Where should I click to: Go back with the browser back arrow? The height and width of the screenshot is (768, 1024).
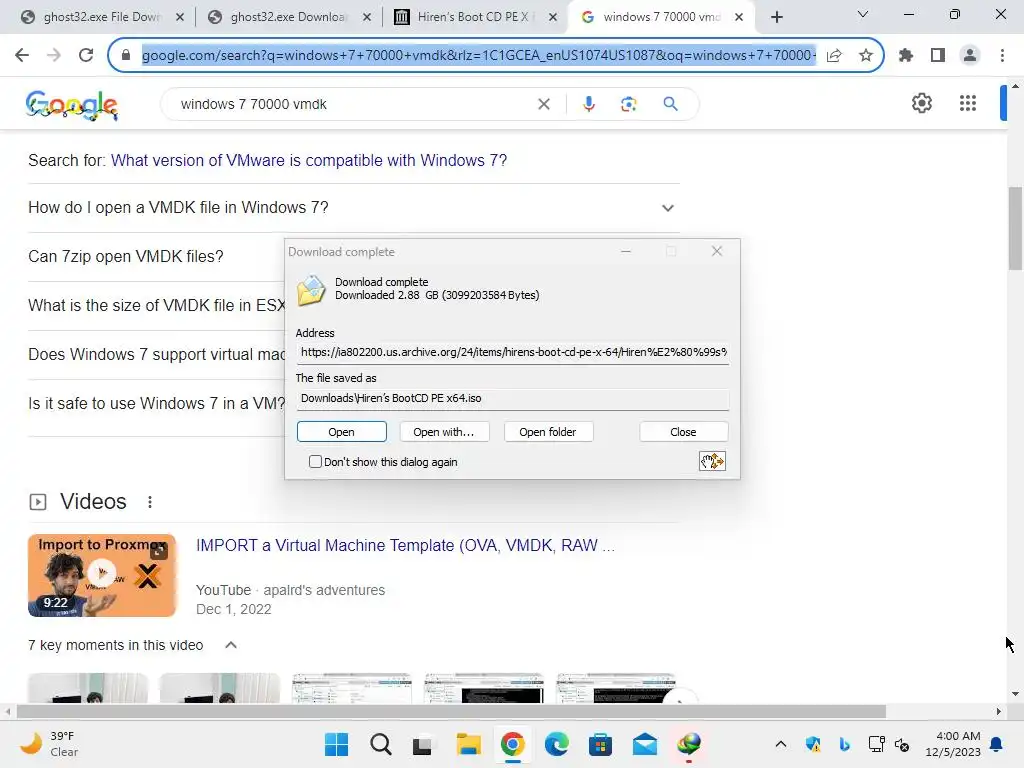(22, 55)
